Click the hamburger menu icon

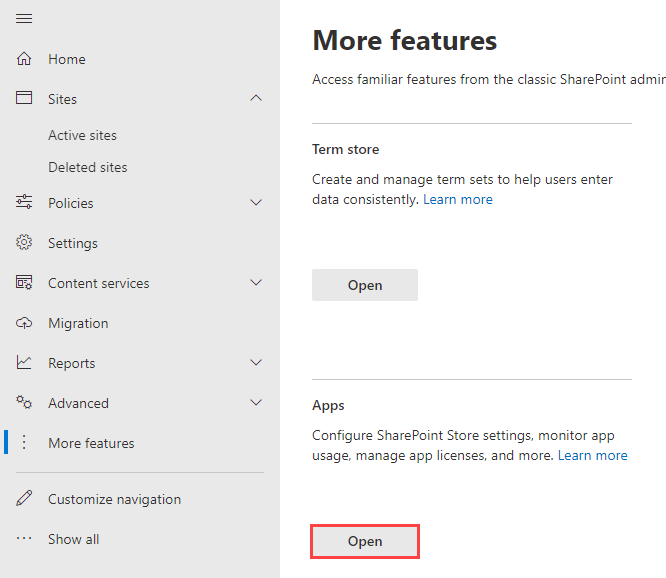(24, 19)
